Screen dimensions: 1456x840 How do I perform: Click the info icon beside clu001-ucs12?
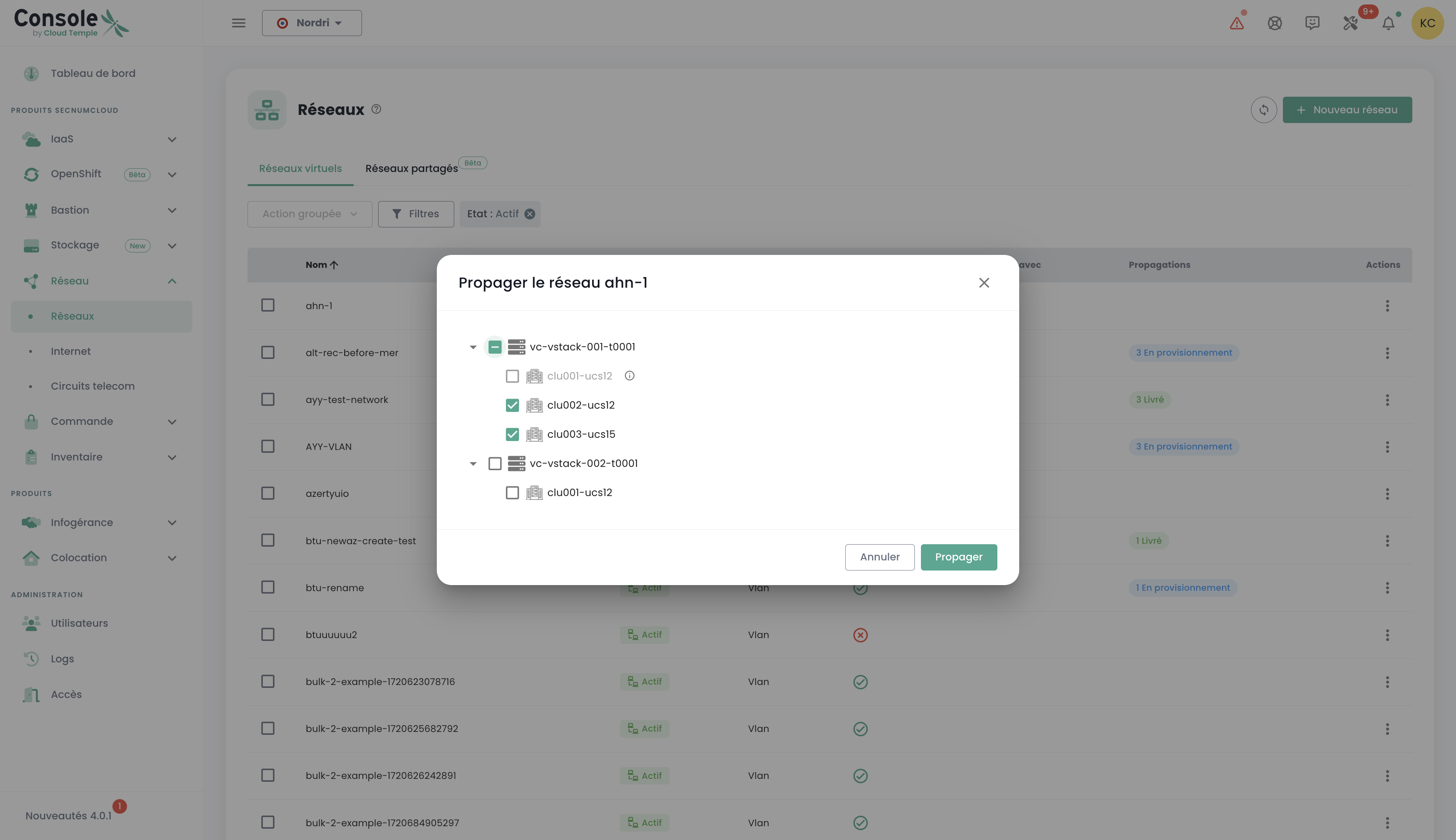click(x=630, y=375)
